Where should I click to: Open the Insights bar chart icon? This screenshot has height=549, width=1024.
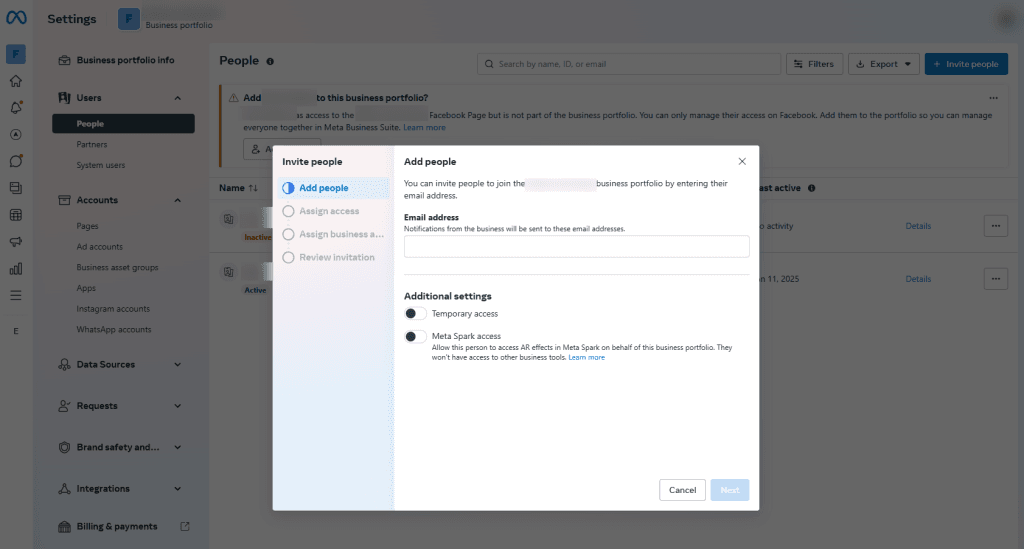(15, 269)
